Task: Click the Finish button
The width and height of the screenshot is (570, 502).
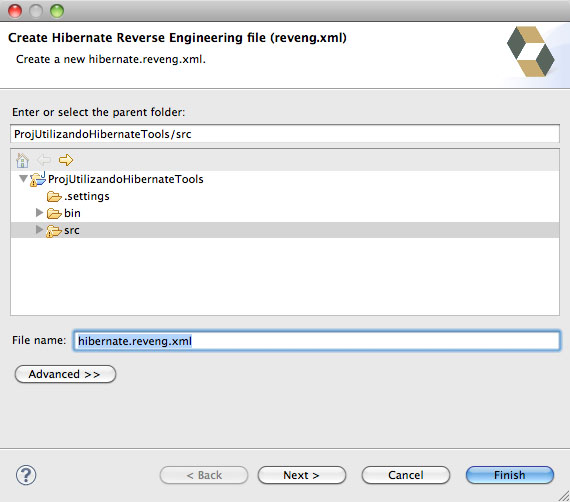Action: coord(510,475)
